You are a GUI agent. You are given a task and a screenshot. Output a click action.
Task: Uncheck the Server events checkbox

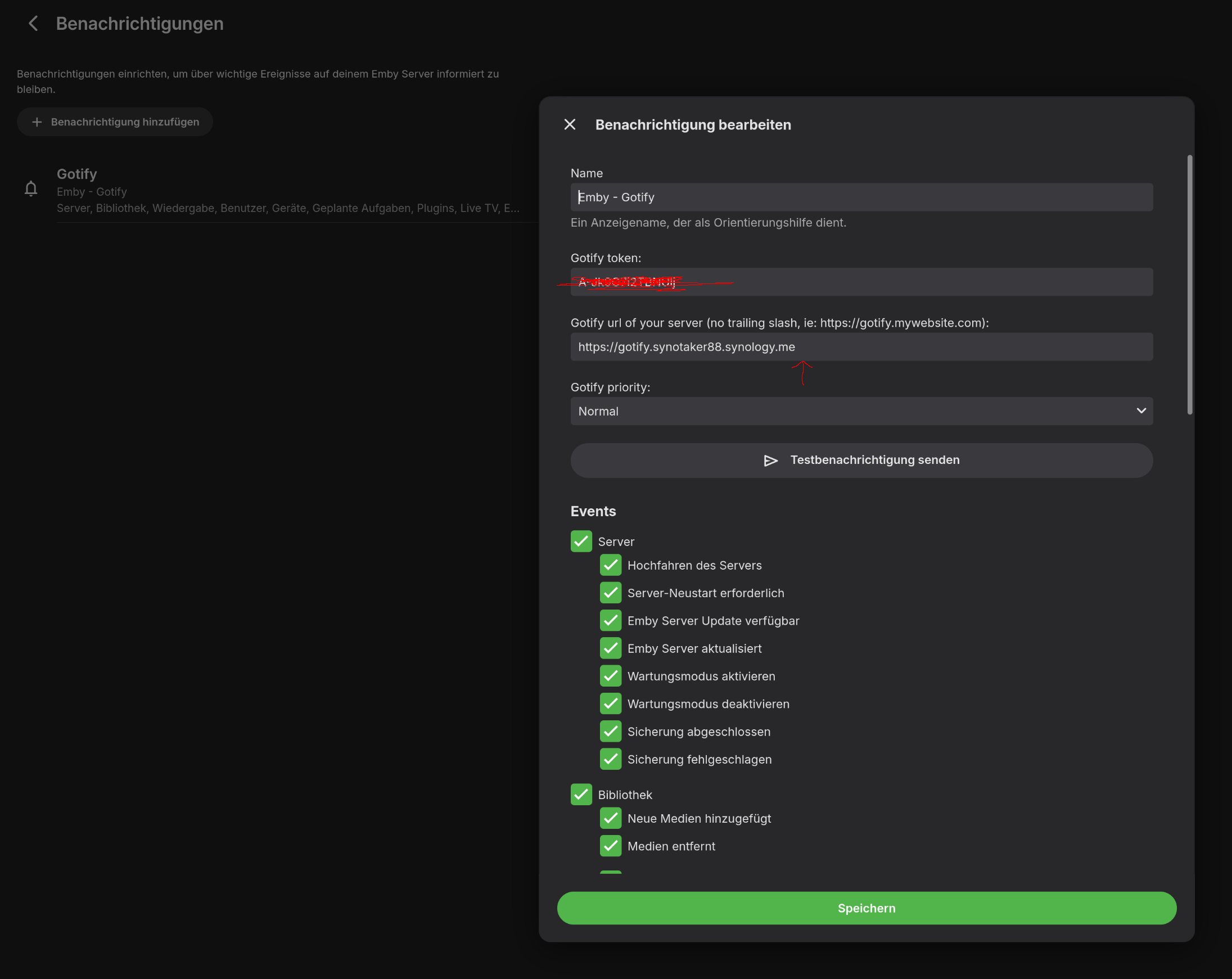[581, 541]
